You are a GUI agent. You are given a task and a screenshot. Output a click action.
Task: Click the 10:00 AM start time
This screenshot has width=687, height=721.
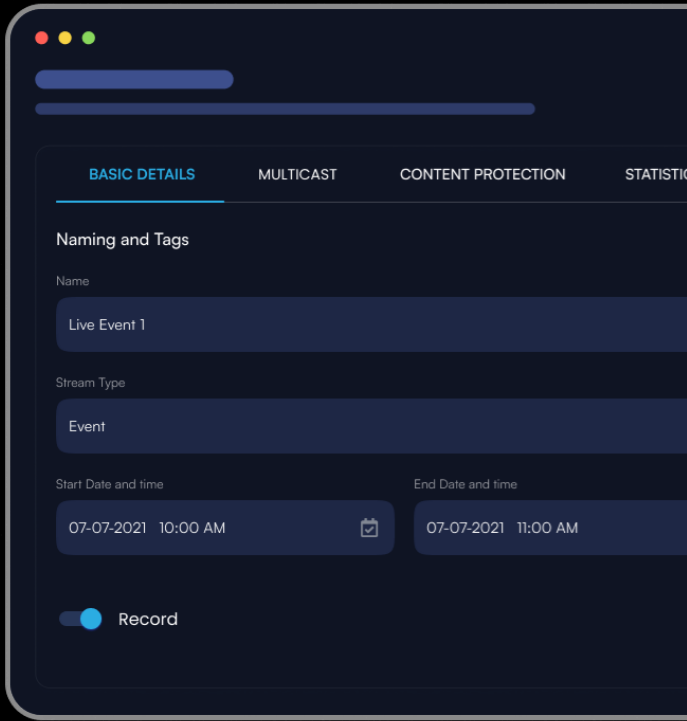192,528
